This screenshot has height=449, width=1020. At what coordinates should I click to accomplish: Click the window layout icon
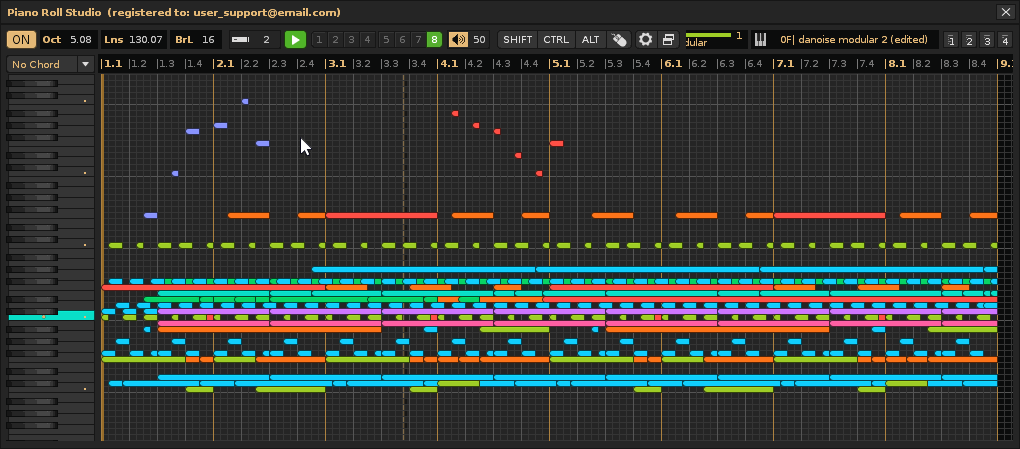[x=668, y=40]
